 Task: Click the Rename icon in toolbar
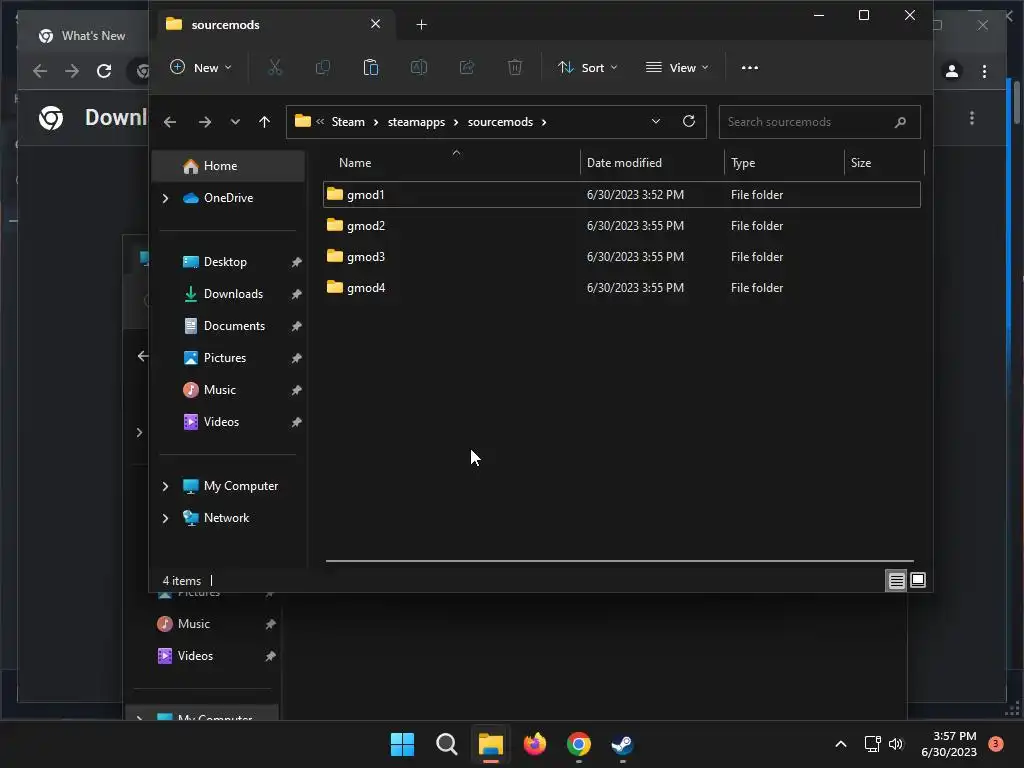(x=419, y=67)
